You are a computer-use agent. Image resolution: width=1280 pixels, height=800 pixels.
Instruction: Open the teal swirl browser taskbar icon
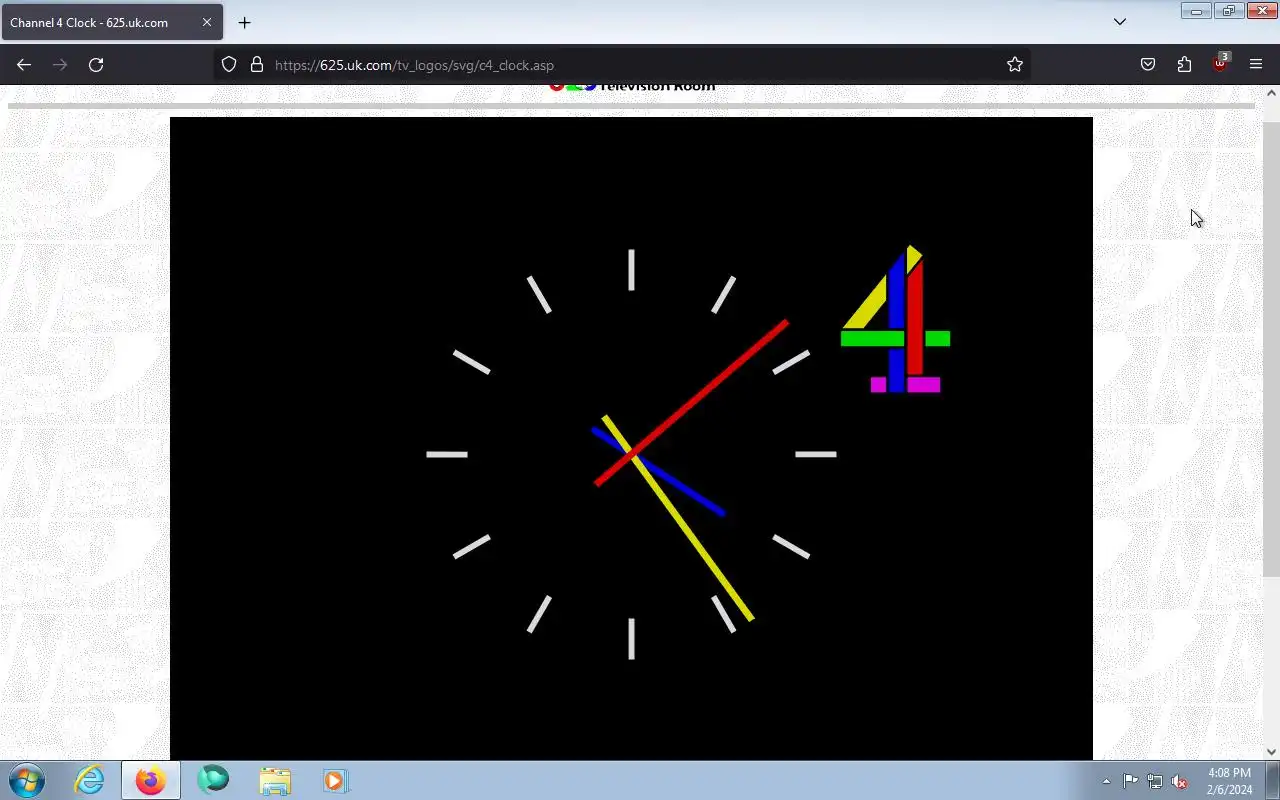(x=213, y=779)
